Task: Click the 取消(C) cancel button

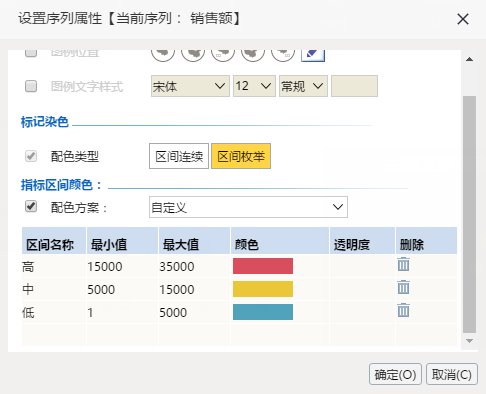Action: tap(452, 374)
